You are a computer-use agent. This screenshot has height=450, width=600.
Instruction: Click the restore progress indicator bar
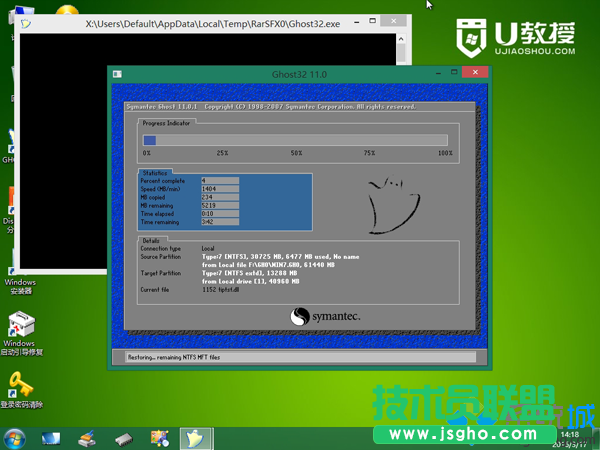coord(297,140)
